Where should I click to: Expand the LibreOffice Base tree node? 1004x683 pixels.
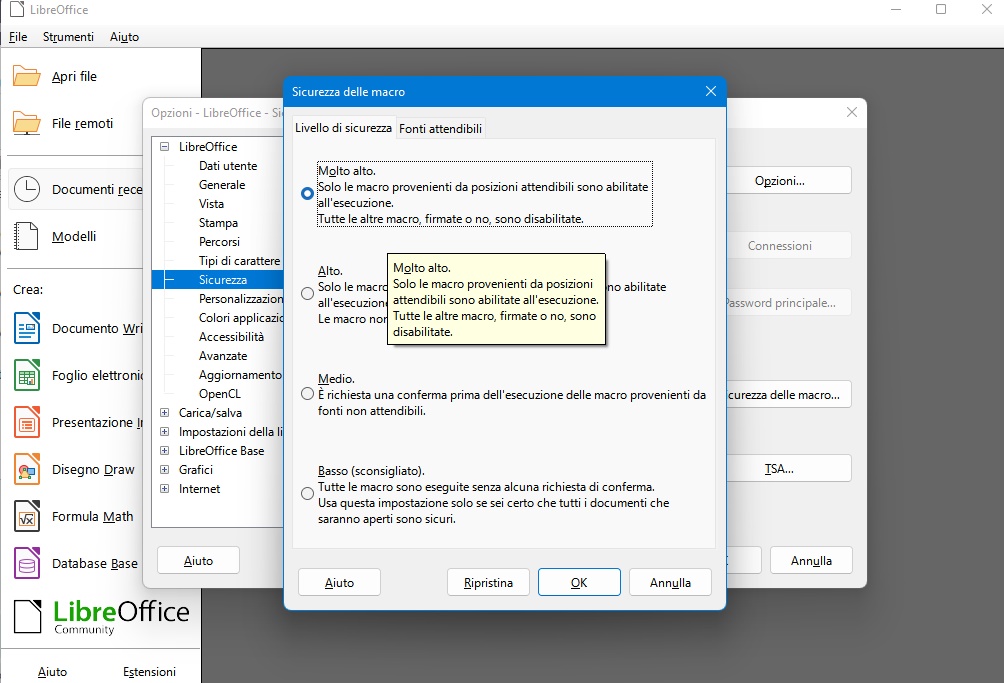click(x=165, y=451)
